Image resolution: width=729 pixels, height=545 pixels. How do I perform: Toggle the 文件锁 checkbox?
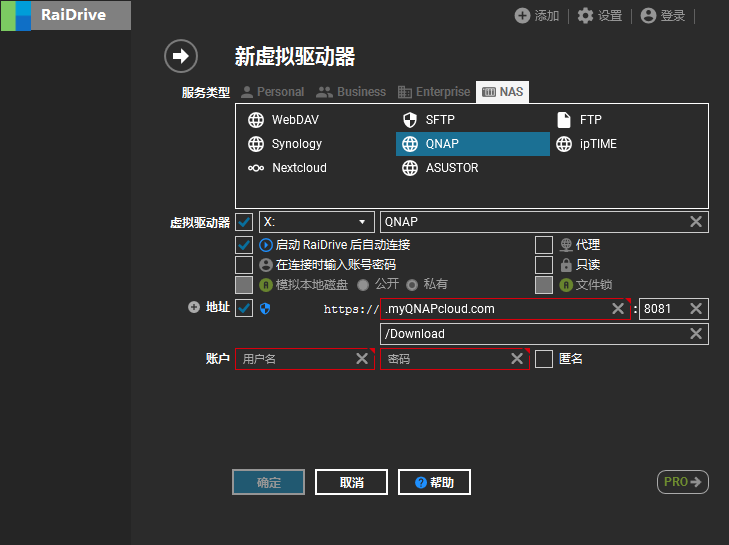pos(544,285)
